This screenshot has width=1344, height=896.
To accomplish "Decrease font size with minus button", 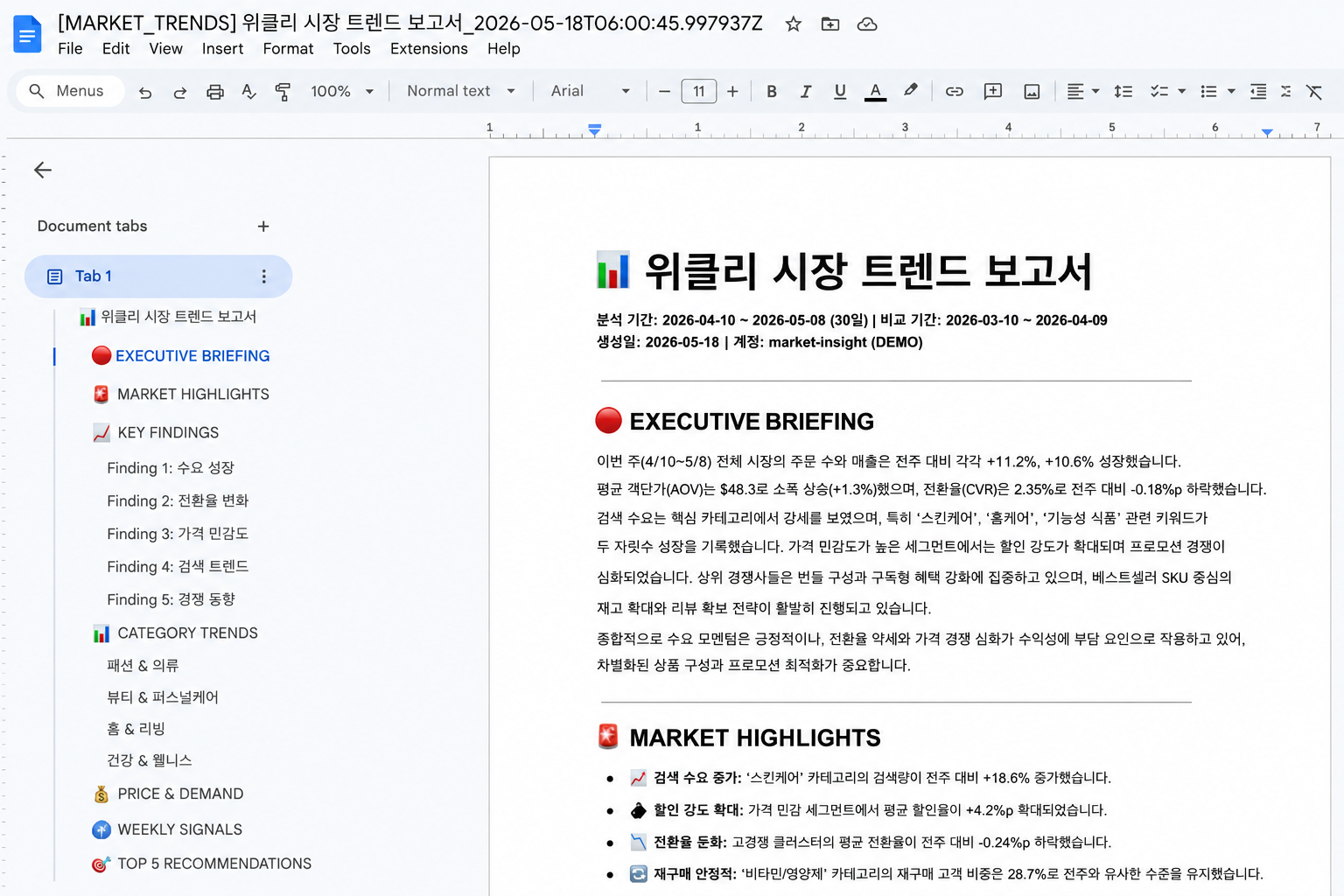I will click(665, 91).
